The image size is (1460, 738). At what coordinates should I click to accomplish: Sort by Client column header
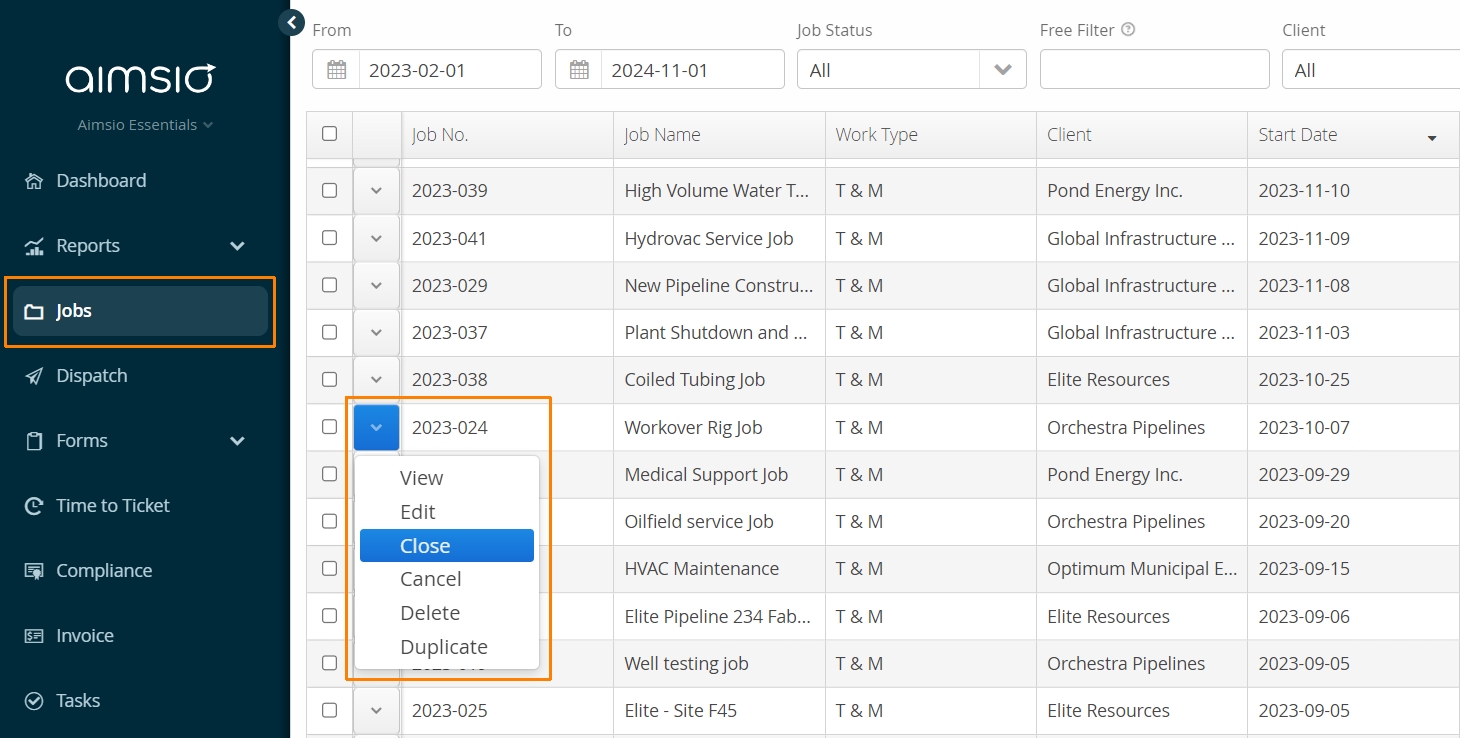click(x=1142, y=135)
